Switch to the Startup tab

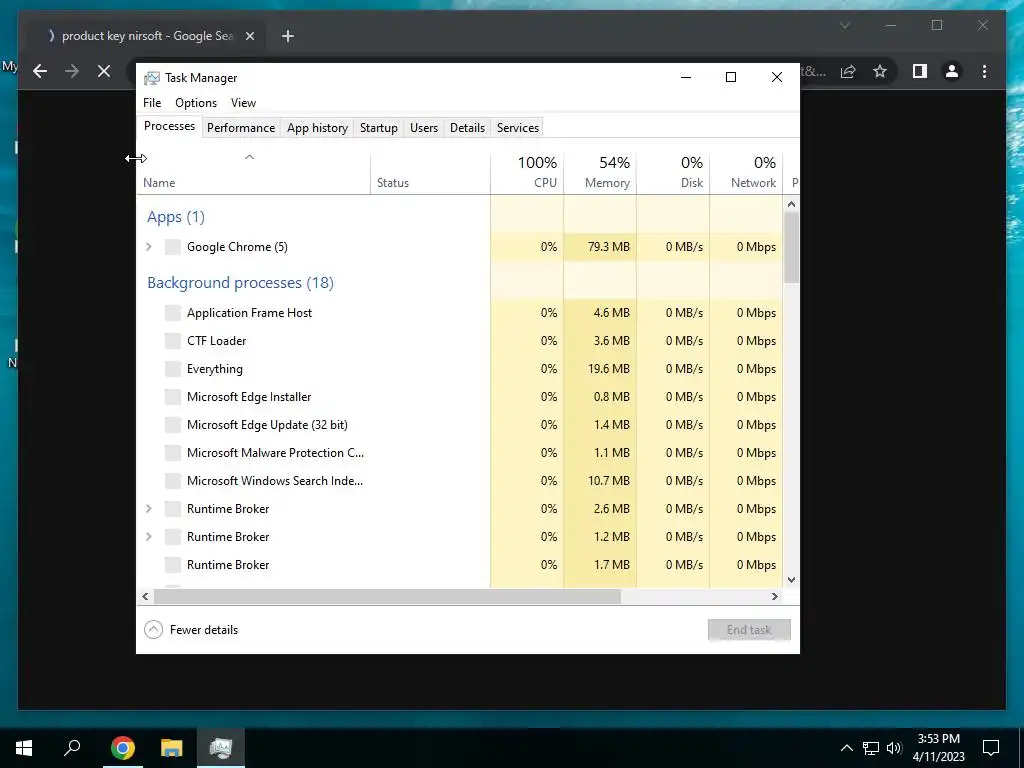[x=379, y=128]
